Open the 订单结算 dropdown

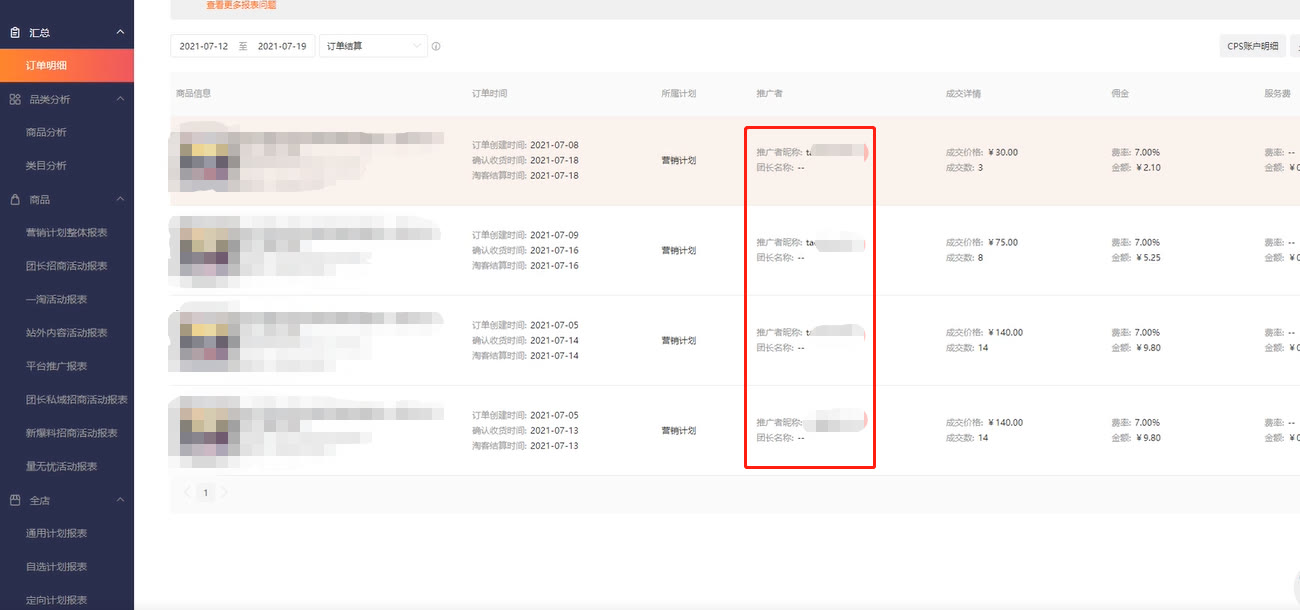373,46
